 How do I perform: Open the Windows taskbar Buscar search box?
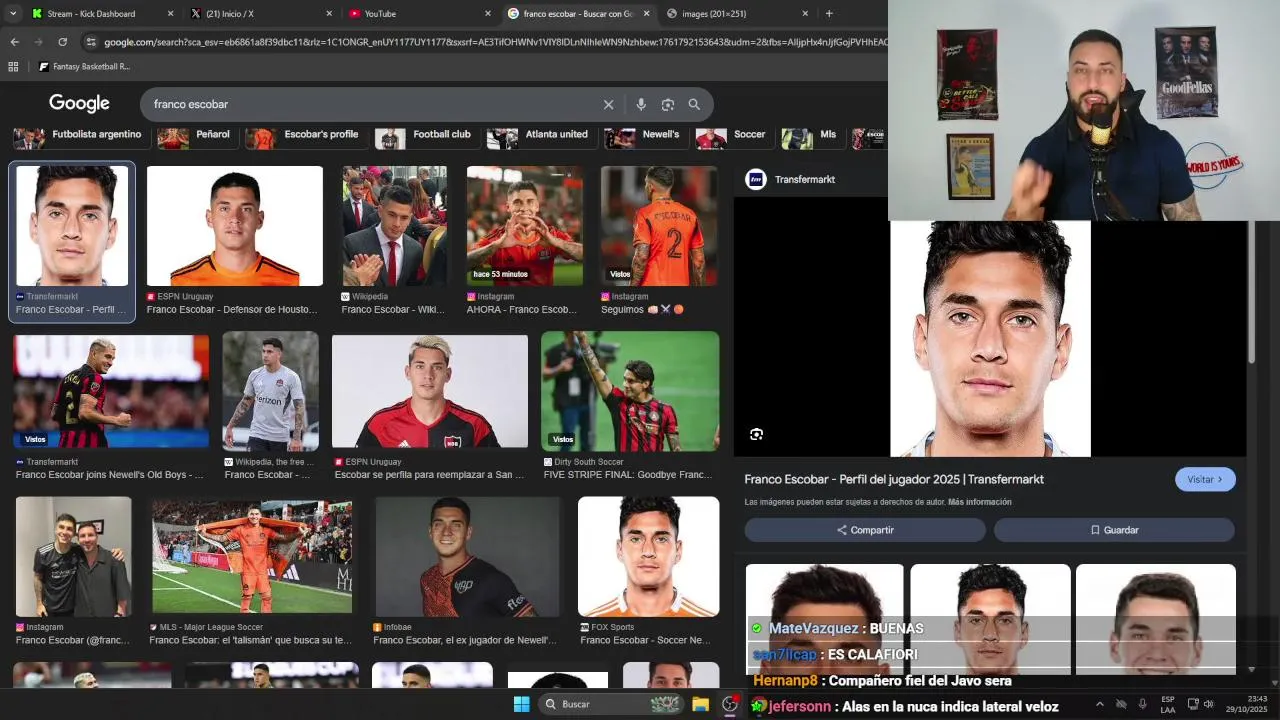(x=612, y=704)
